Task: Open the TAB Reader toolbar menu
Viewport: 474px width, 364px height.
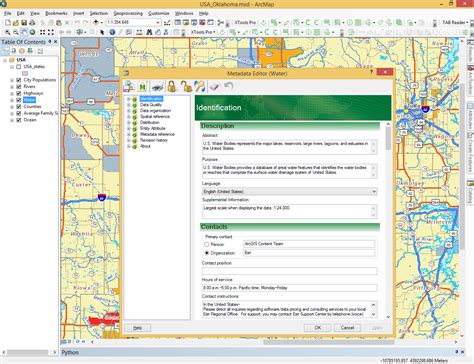Action: 455,23
